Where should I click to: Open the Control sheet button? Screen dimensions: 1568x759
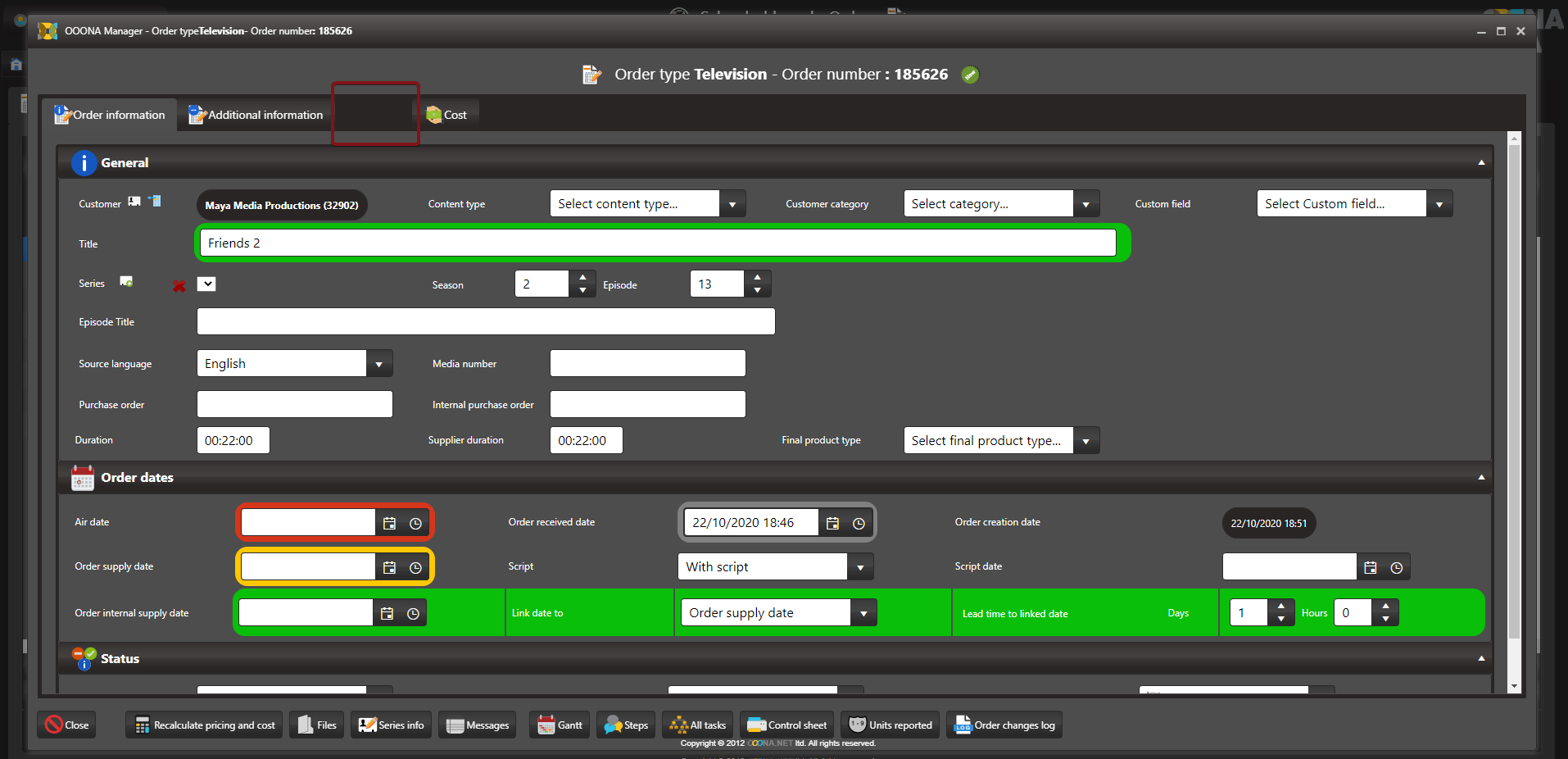(x=786, y=725)
